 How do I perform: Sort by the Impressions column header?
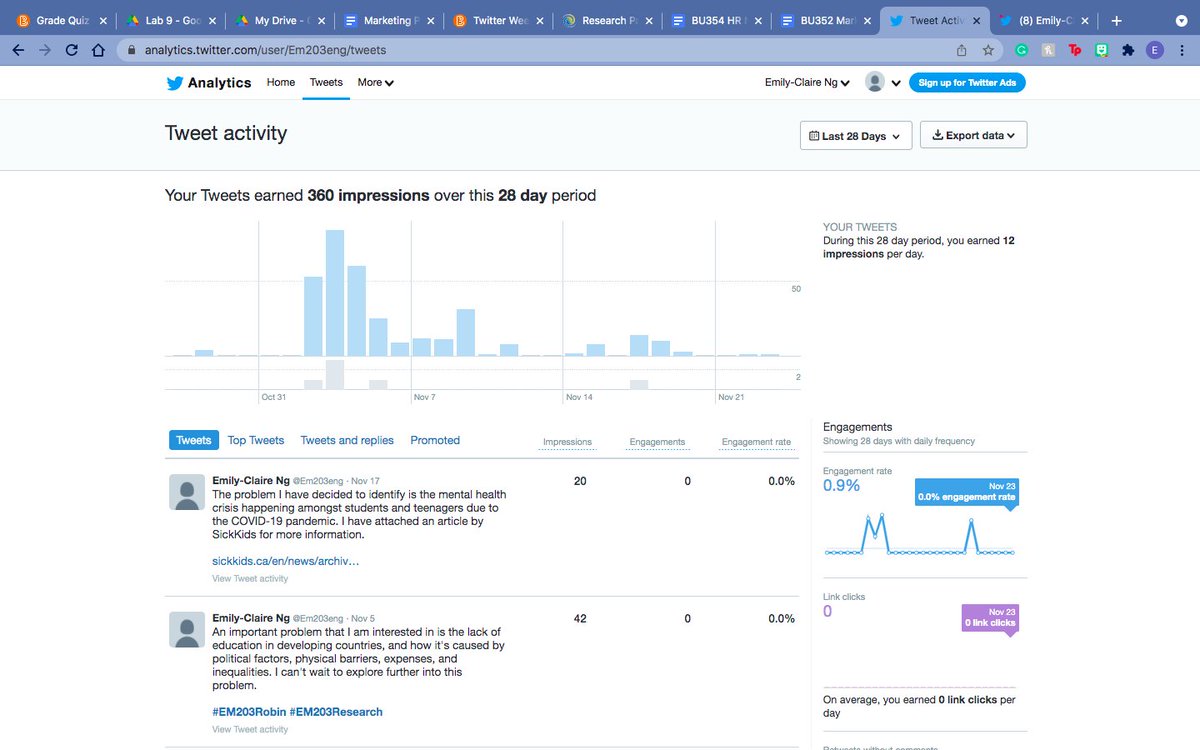click(x=567, y=442)
